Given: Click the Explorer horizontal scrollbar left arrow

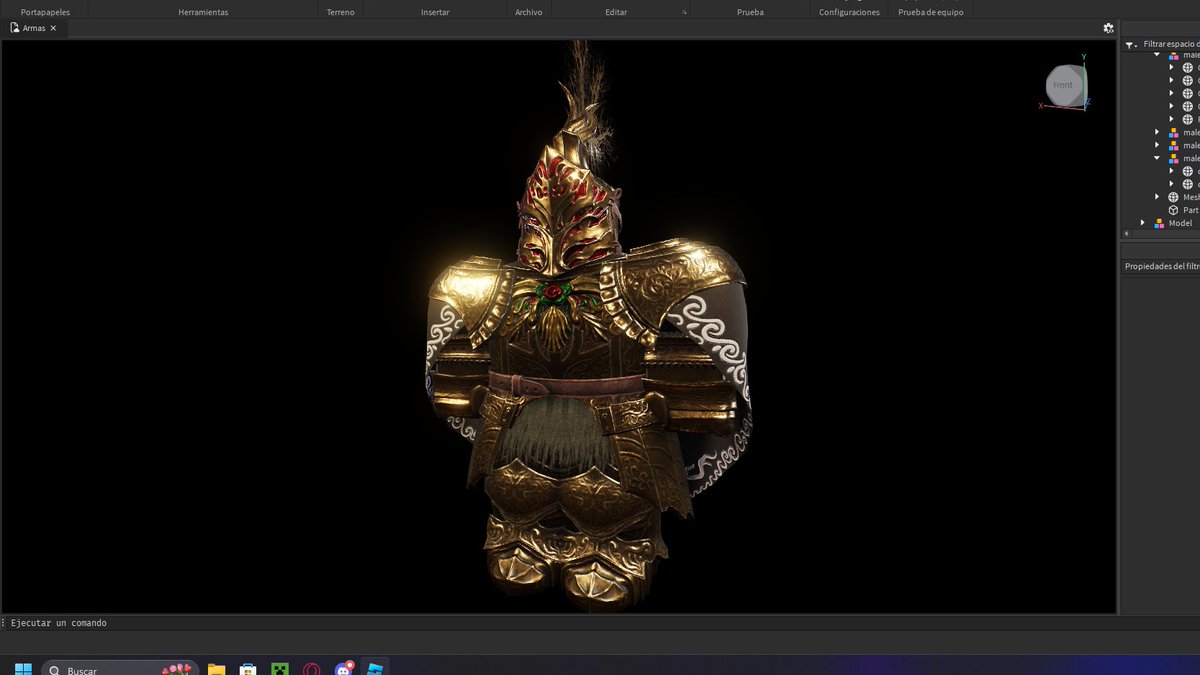Looking at the screenshot, I should click(1126, 235).
